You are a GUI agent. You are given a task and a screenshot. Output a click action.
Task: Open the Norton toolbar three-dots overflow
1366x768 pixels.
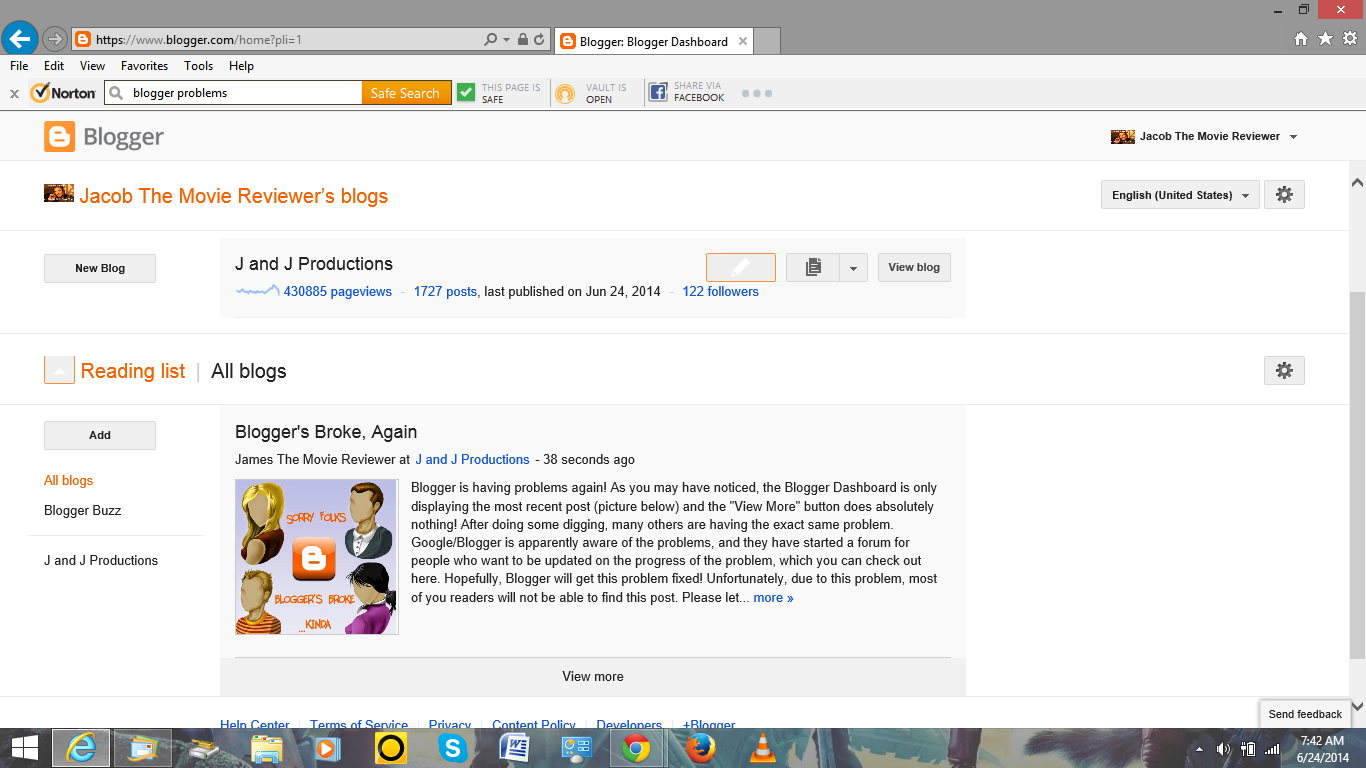tap(757, 93)
